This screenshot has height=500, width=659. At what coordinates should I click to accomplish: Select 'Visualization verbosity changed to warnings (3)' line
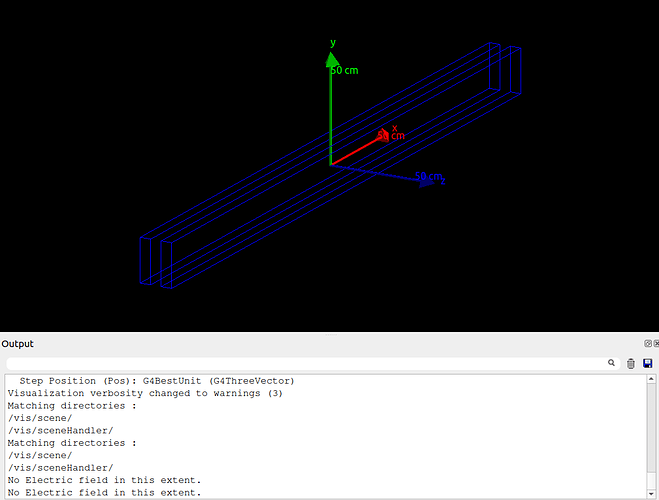[x=145, y=393]
